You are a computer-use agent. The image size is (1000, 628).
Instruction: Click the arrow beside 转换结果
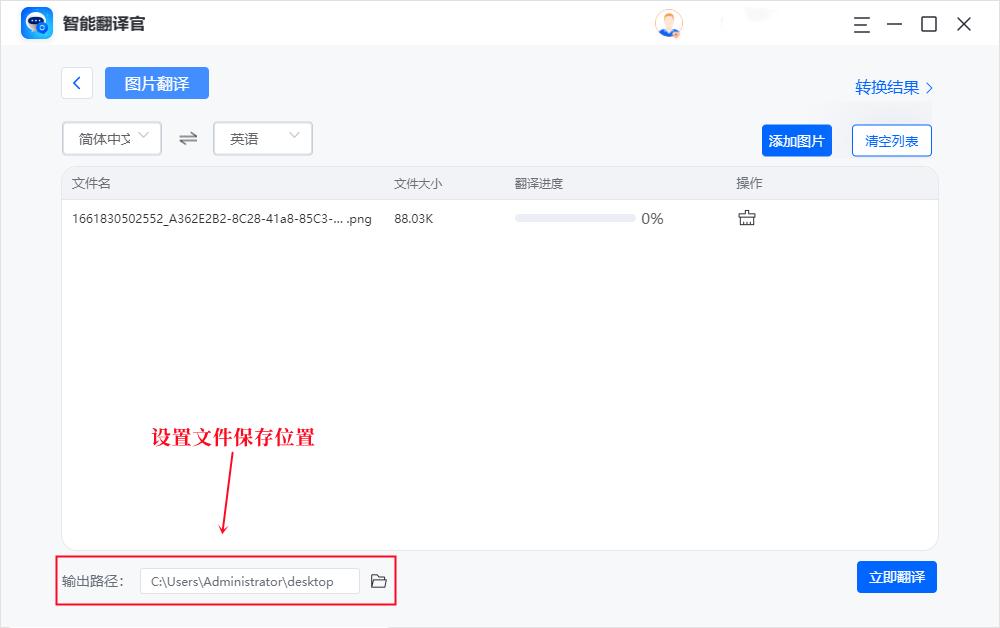pos(930,87)
